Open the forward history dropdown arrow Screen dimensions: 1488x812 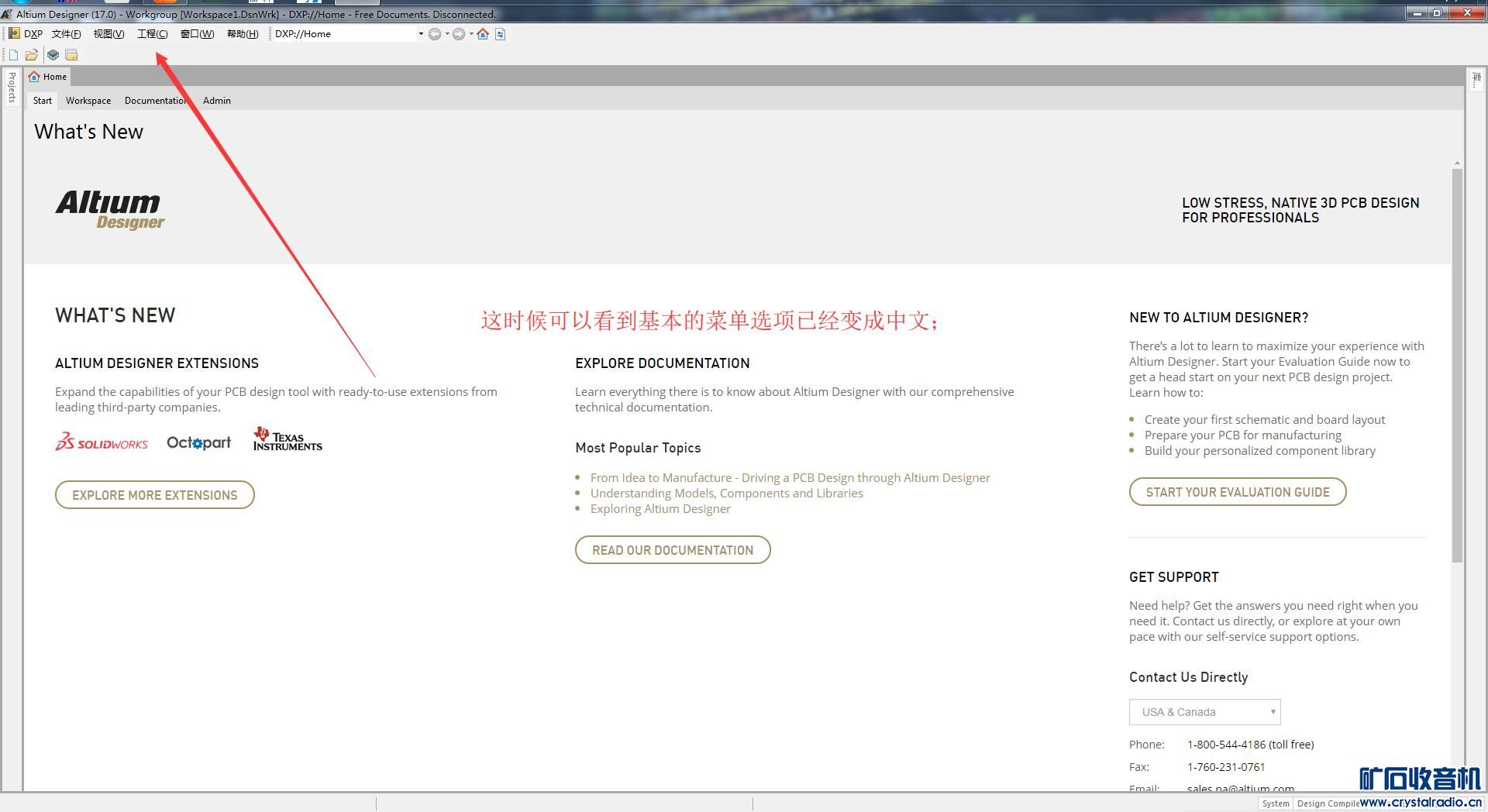coord(471,34)
